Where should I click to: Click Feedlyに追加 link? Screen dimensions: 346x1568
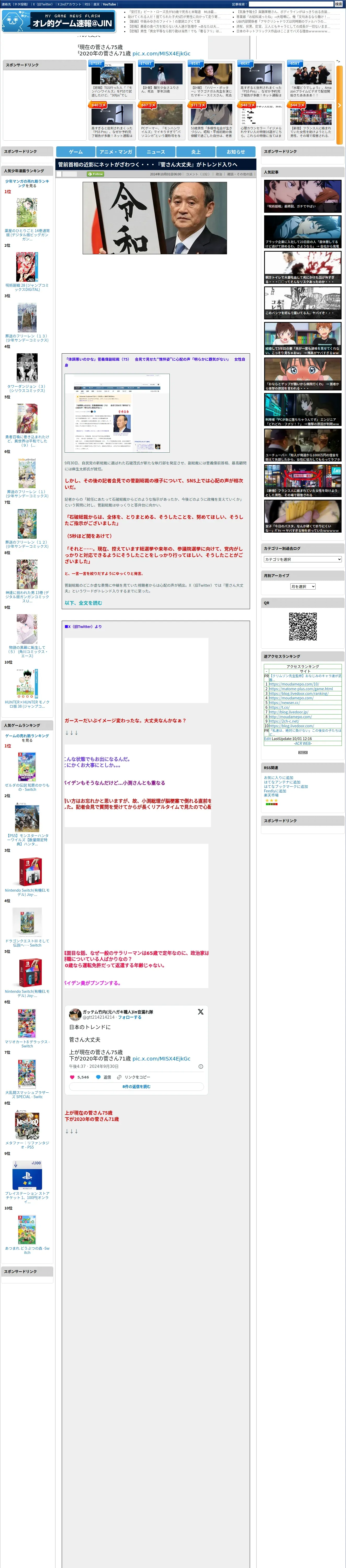coord(275,791)
